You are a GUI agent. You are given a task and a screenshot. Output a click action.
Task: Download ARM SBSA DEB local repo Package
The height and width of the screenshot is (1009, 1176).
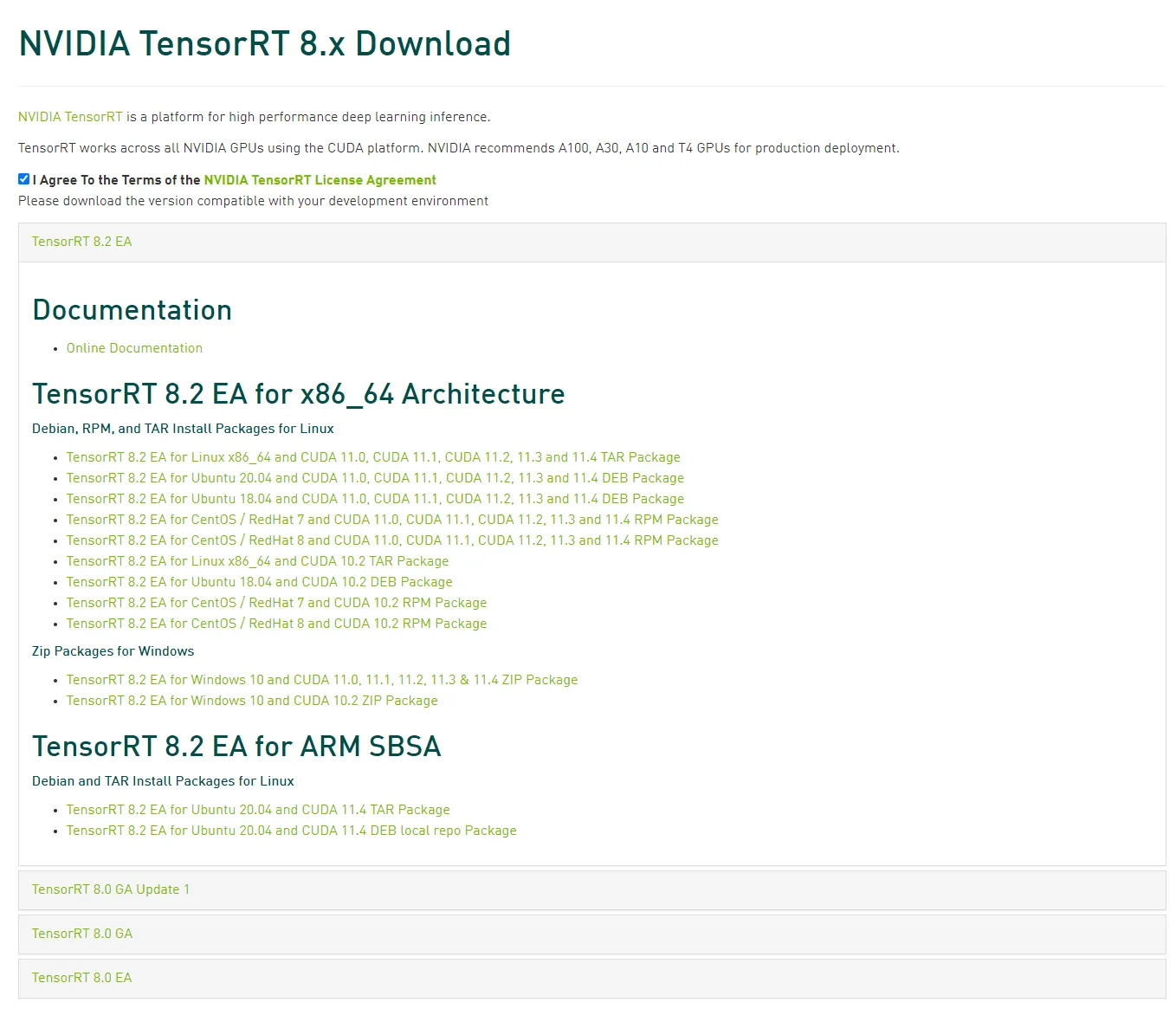(x=291, y=831)
